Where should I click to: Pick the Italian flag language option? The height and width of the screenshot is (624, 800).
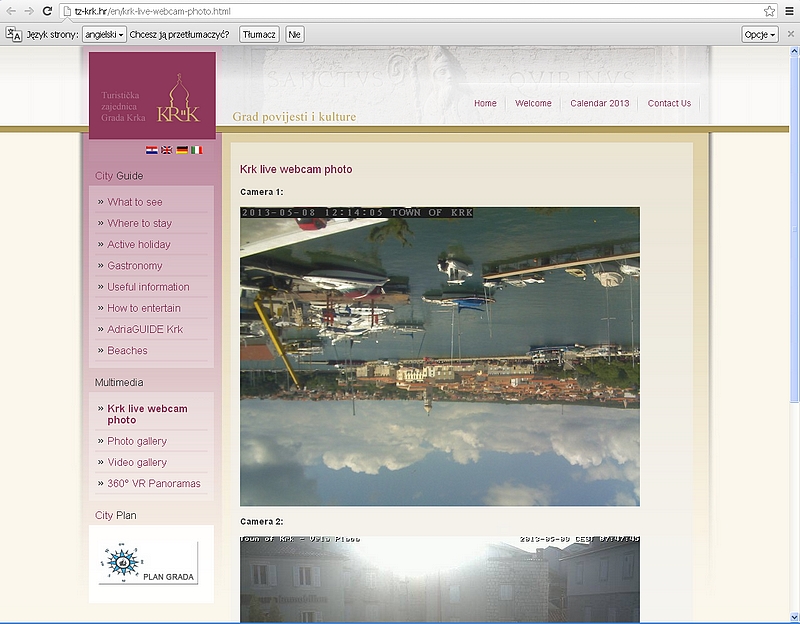coord(196,150)
